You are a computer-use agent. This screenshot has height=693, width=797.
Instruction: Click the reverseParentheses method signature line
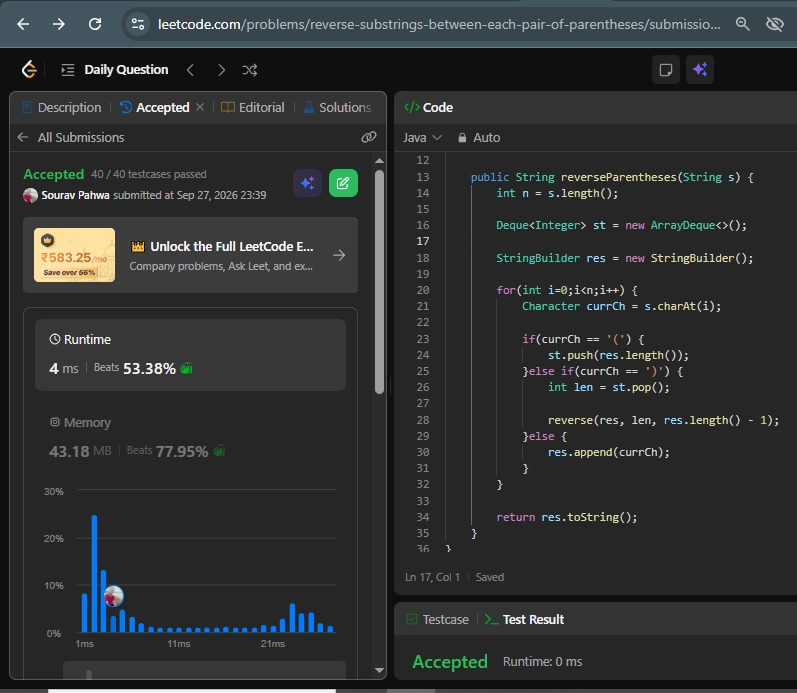coord(611,177)
